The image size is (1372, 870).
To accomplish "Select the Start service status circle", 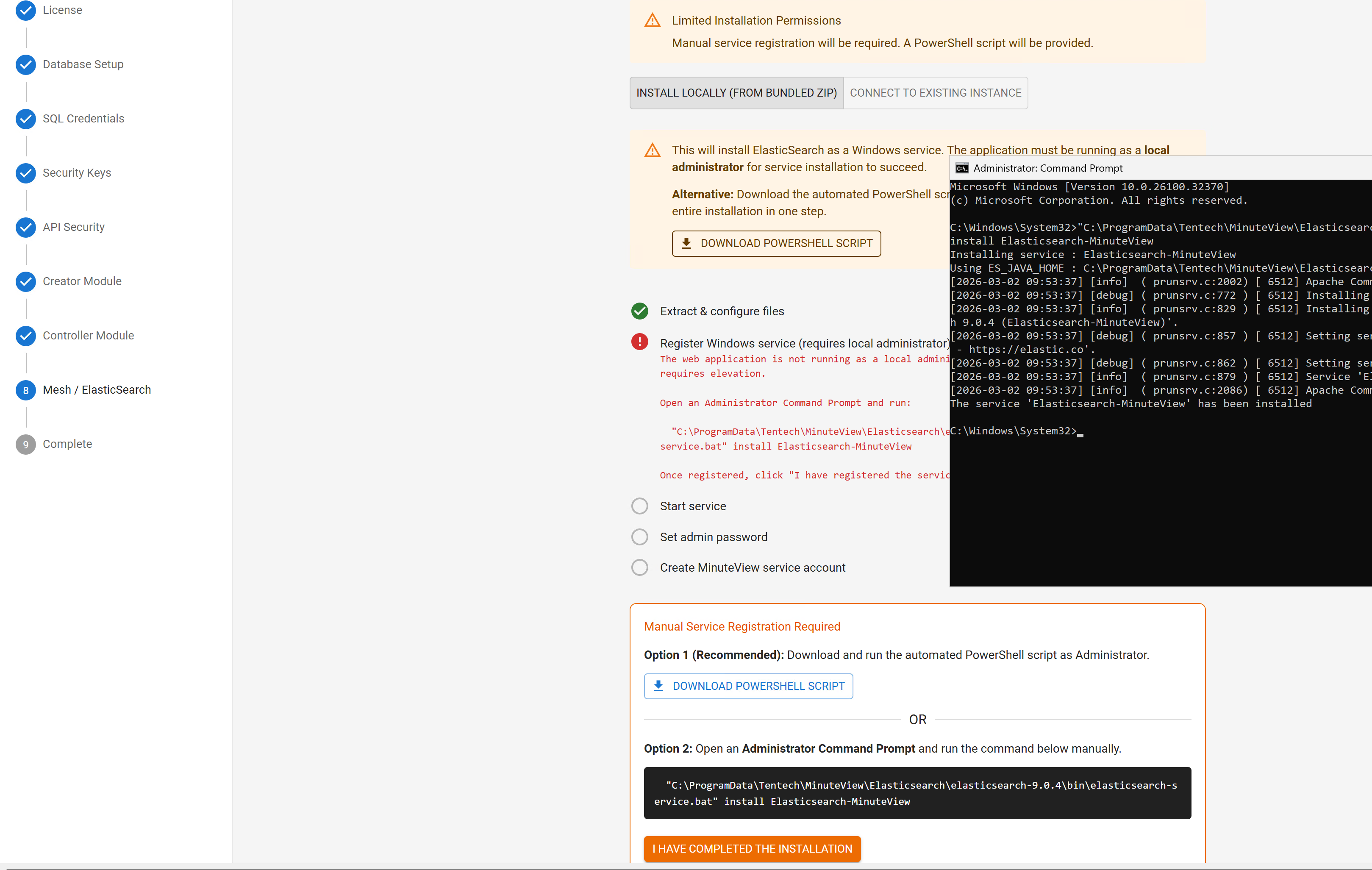I will pos(639,506).
